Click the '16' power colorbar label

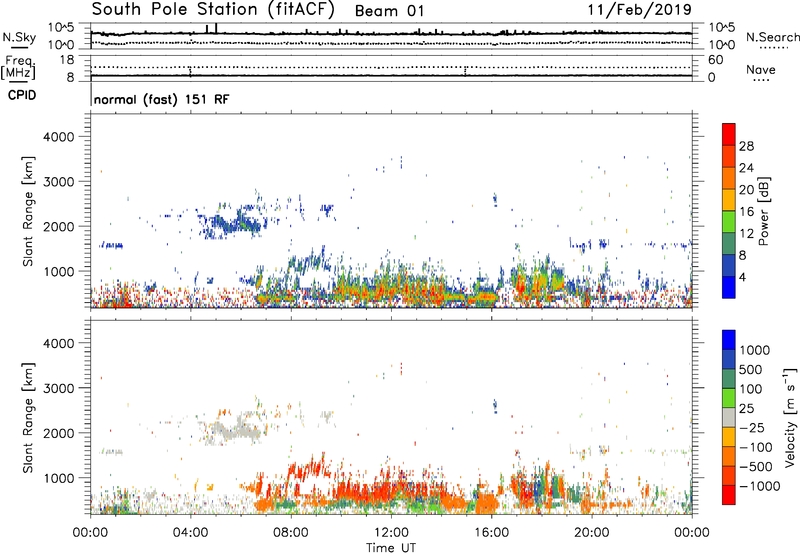coord(746,212)
